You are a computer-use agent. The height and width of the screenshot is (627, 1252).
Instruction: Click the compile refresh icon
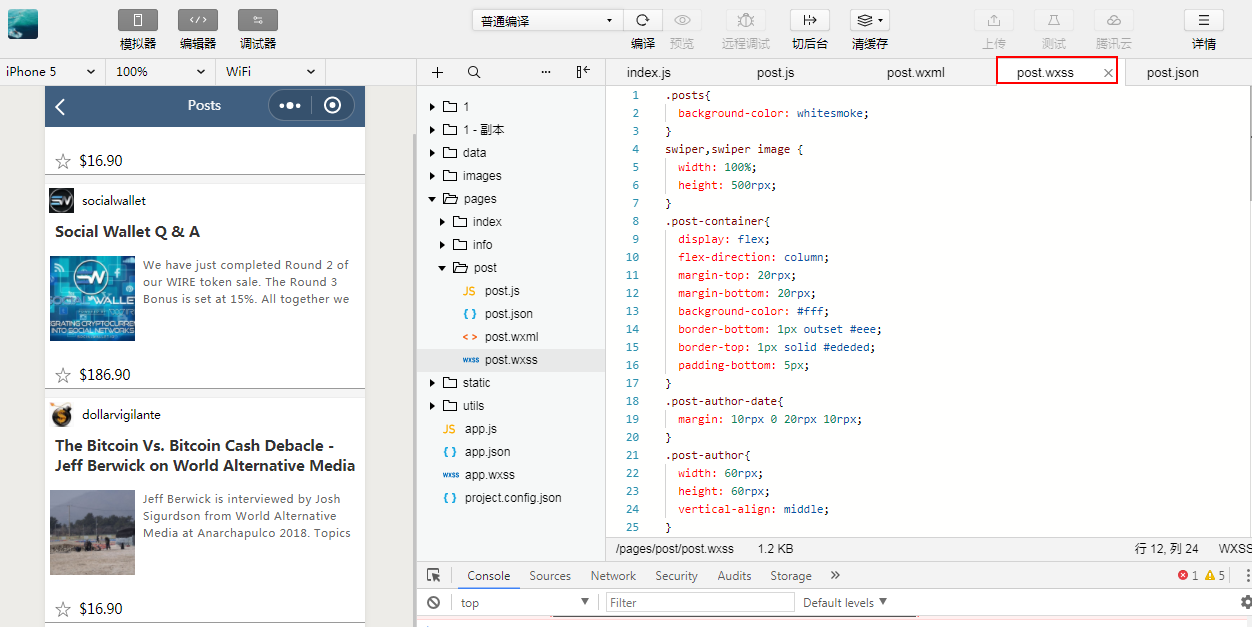tap(642, 20)
